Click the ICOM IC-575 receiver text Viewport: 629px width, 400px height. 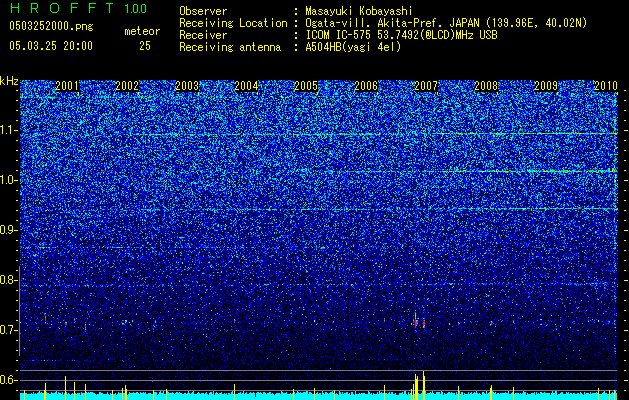pos(401,35)
